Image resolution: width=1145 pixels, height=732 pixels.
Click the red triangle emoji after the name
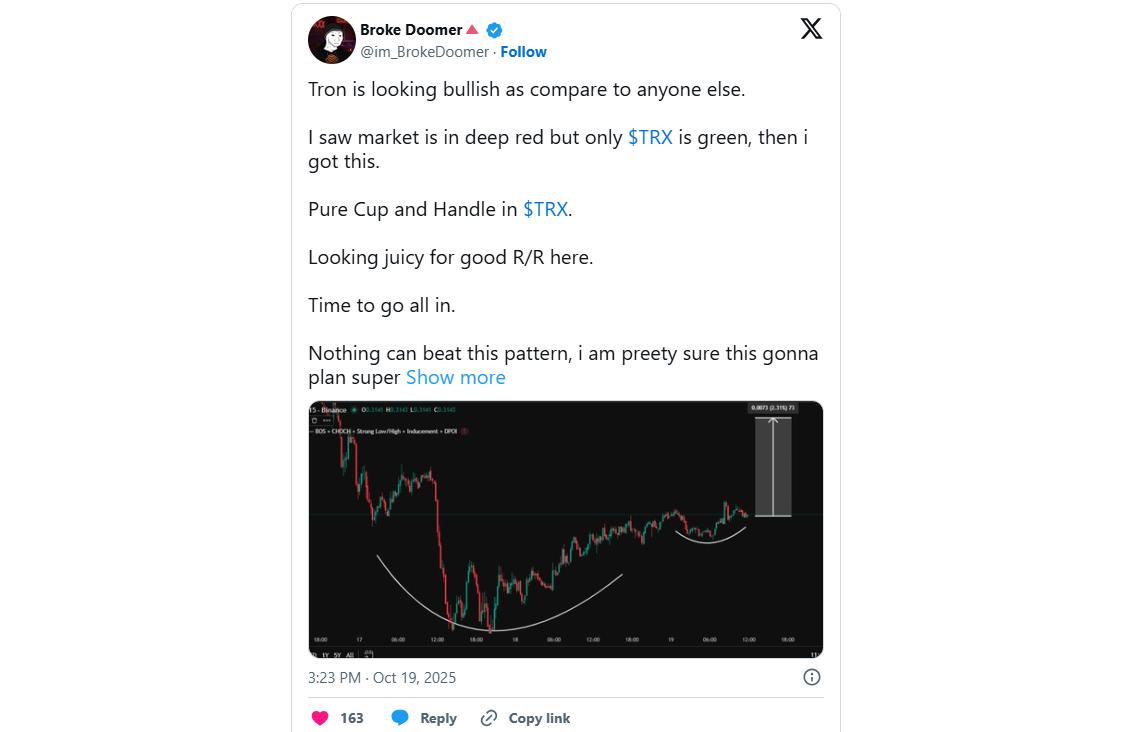473,29
